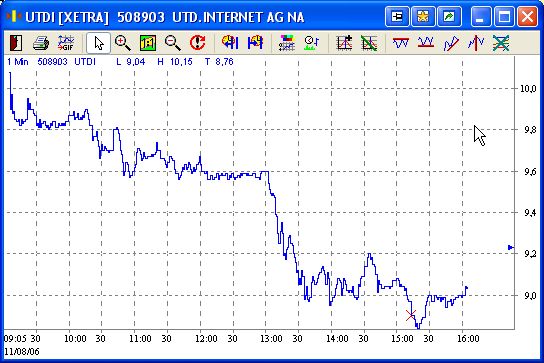Viewport: 544px width, 363px height.
Task: Click the red refresh alert icon
Action: tap(197, 43)
